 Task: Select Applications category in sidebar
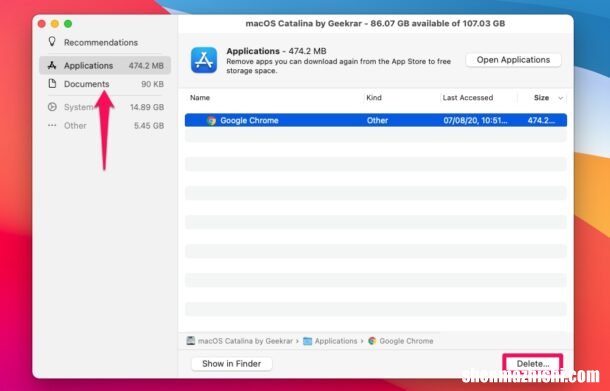pos(105,65)
